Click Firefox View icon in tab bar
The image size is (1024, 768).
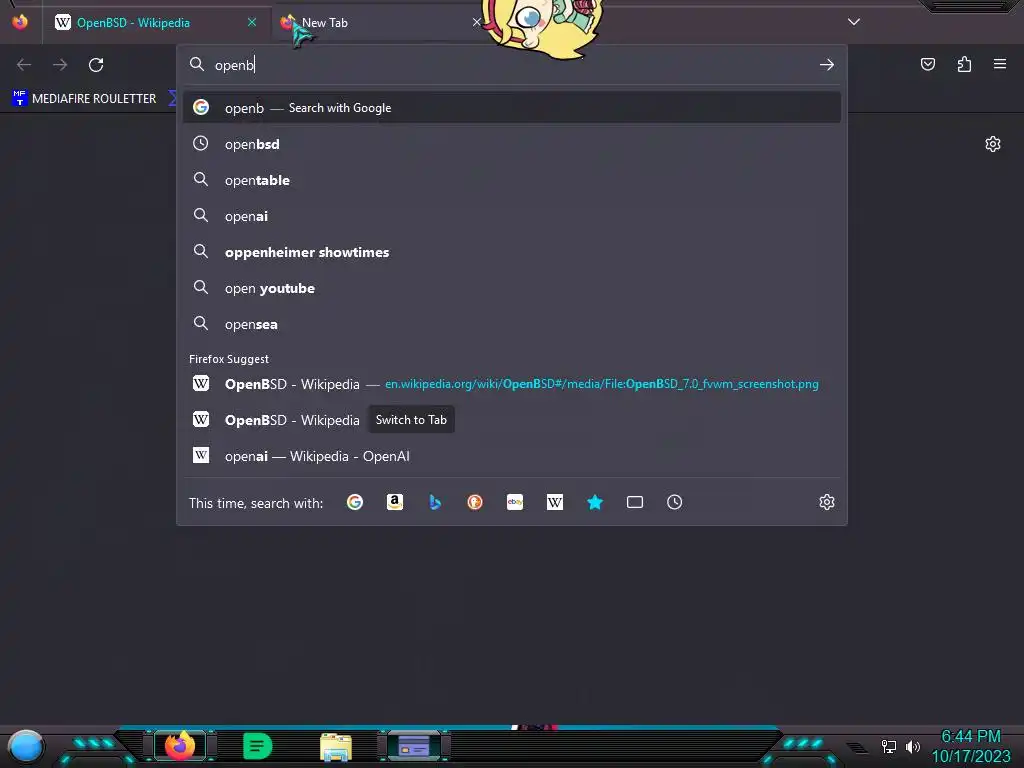tap(20, 22)
